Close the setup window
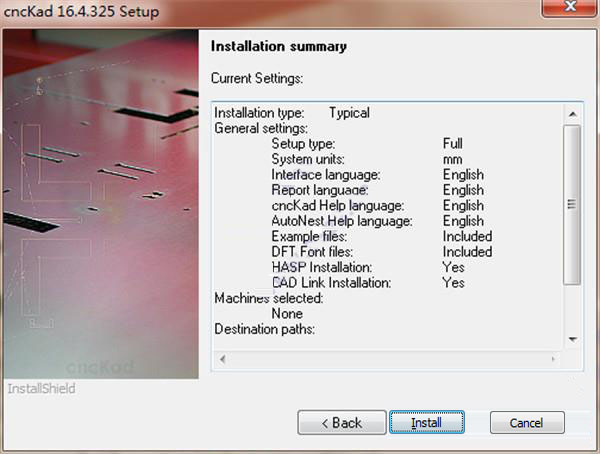The width and height of the screenshot is (600, 454). coord(570,7)
